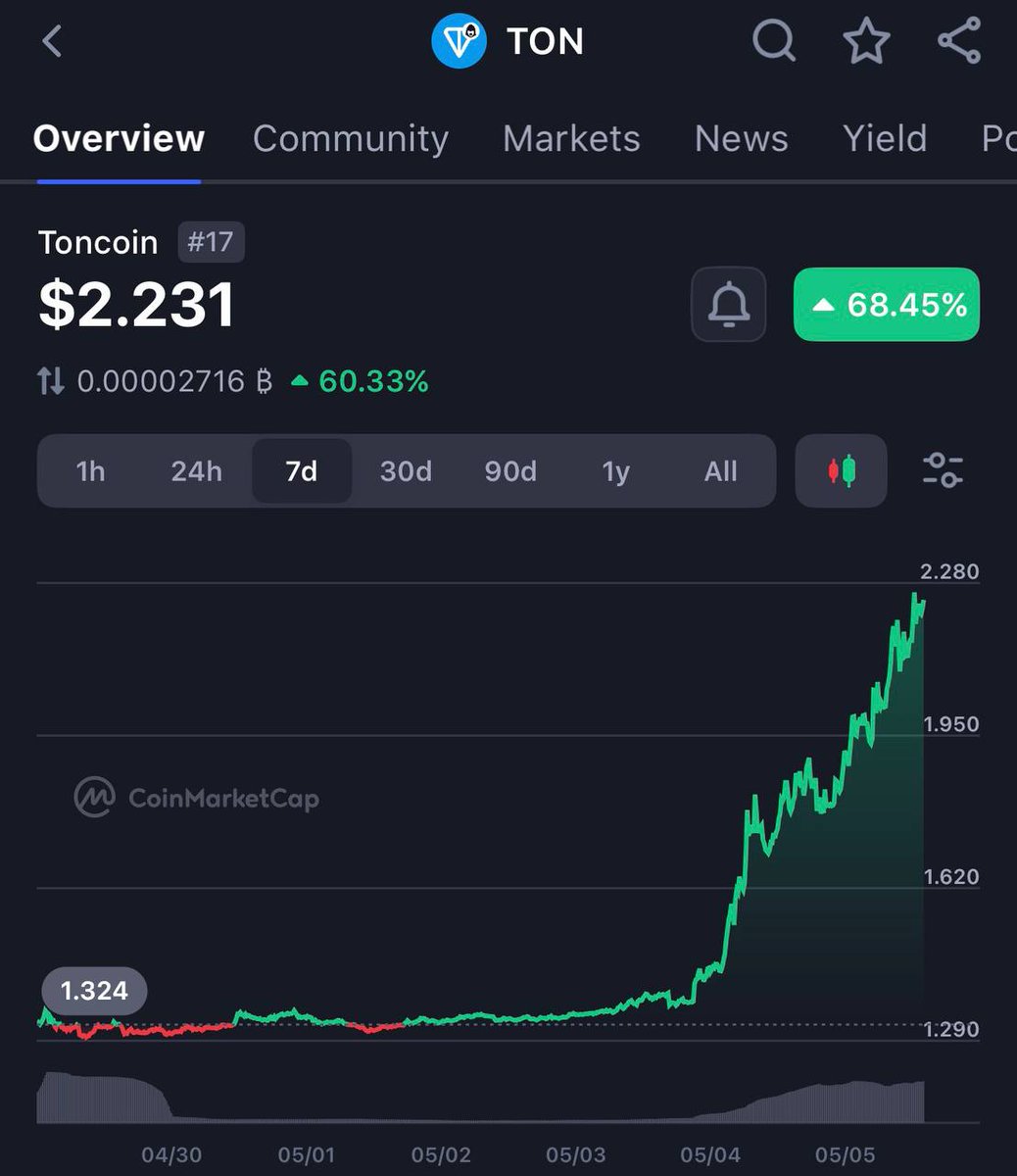Select the 24h chart range

196,471
